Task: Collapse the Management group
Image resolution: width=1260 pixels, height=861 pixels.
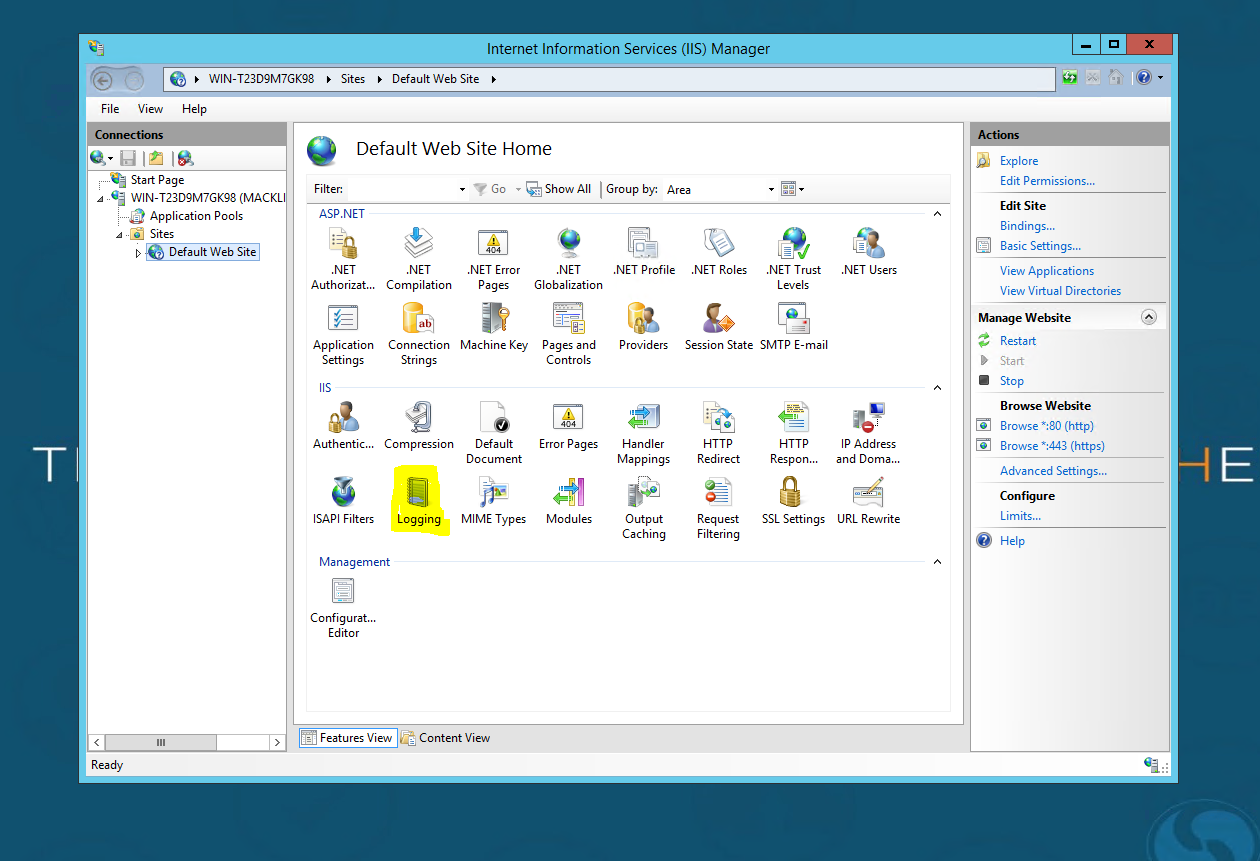Action: [x=937, y=562]
